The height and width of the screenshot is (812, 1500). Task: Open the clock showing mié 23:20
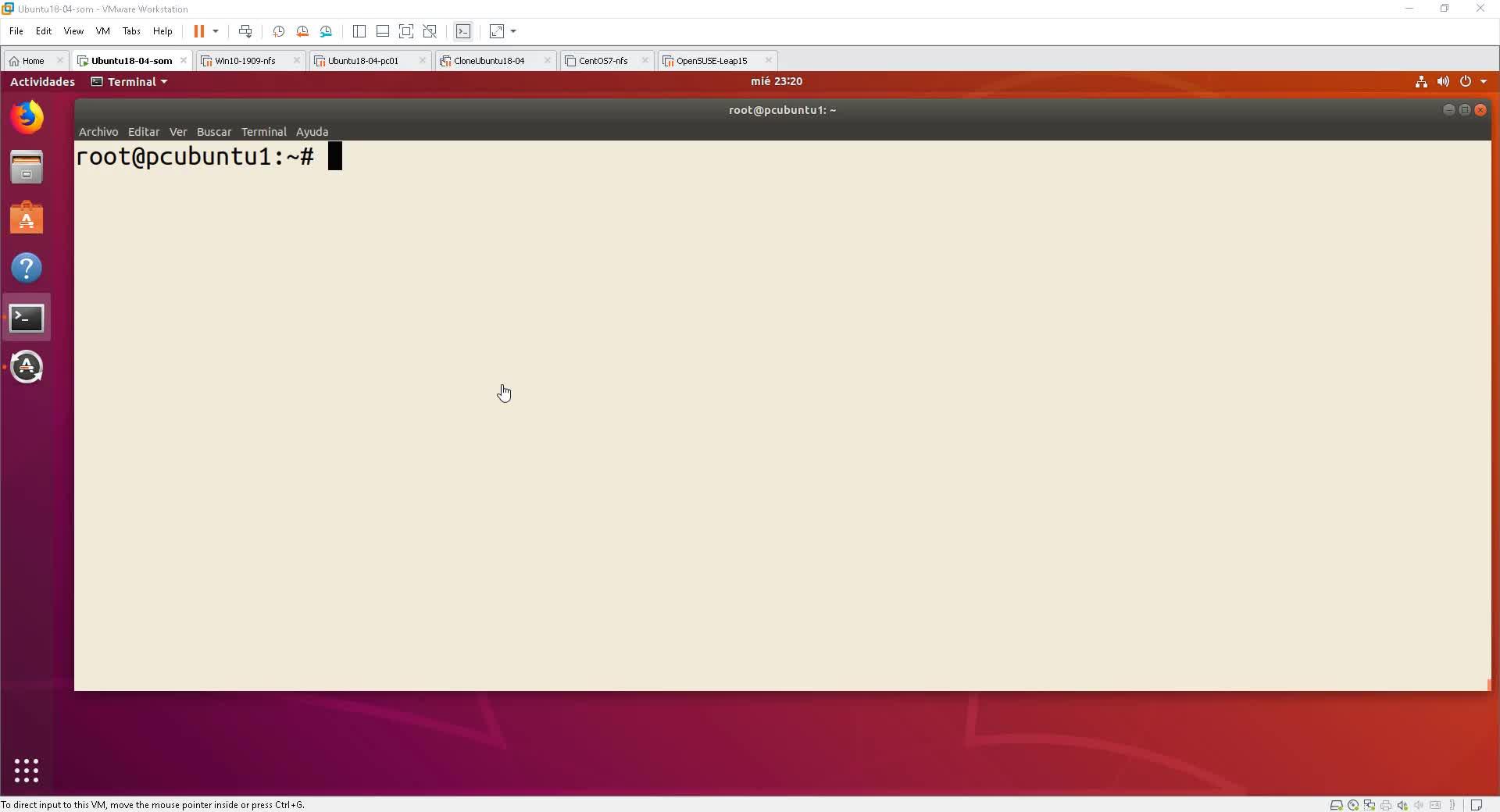coord(777,81)
